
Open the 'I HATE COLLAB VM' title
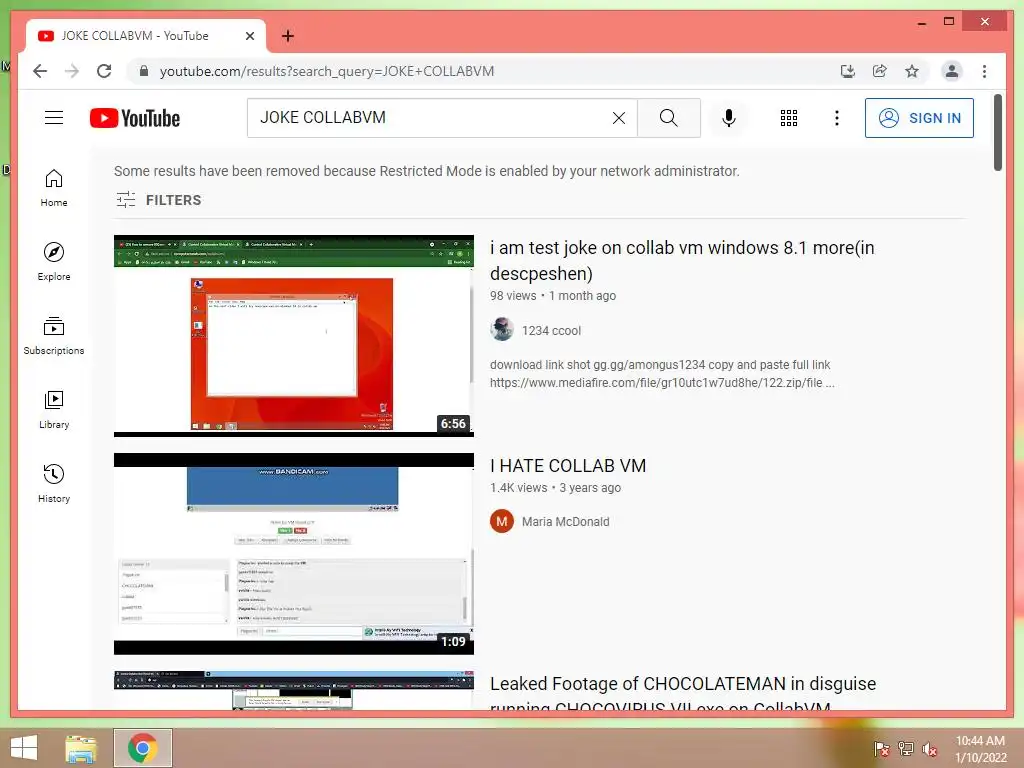coord(568,466)
